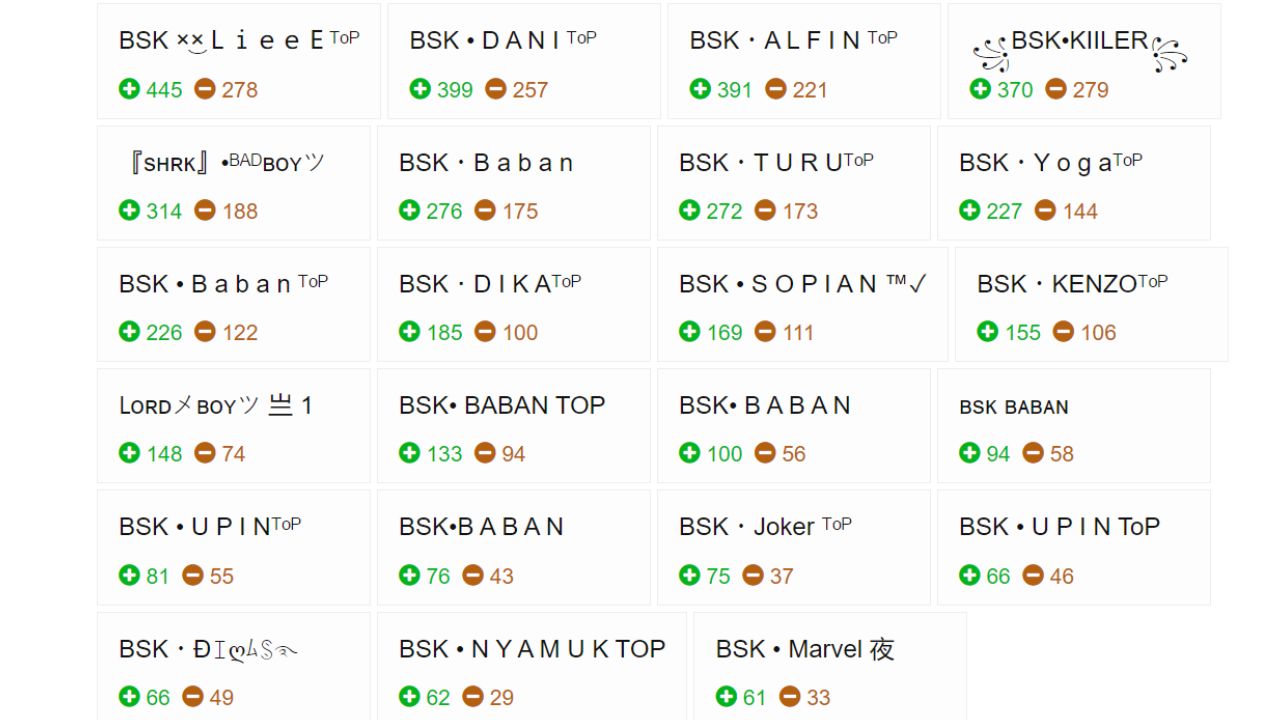The image size is (1280, 720).
Task: Downvote the BSK · B a b a n 175 card
Action: coord(485,210)
